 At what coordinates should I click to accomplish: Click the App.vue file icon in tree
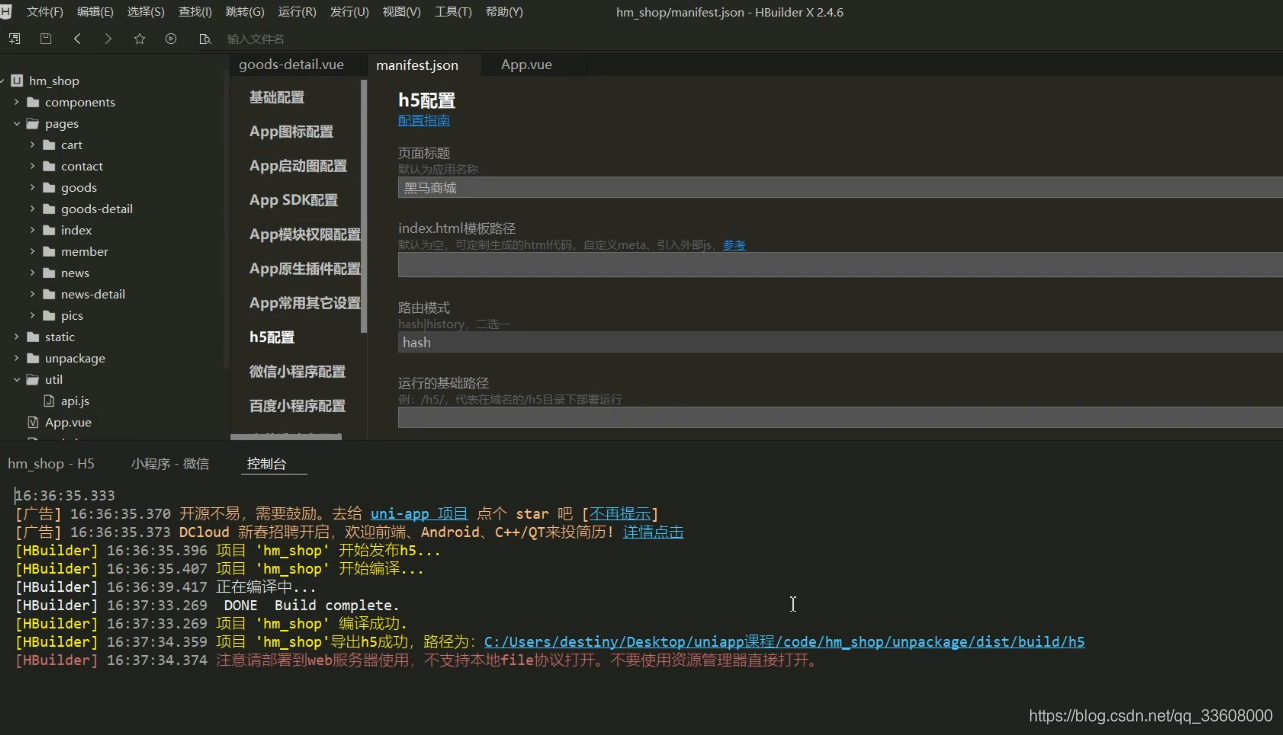pyautogui.click(x=33, y=422)
